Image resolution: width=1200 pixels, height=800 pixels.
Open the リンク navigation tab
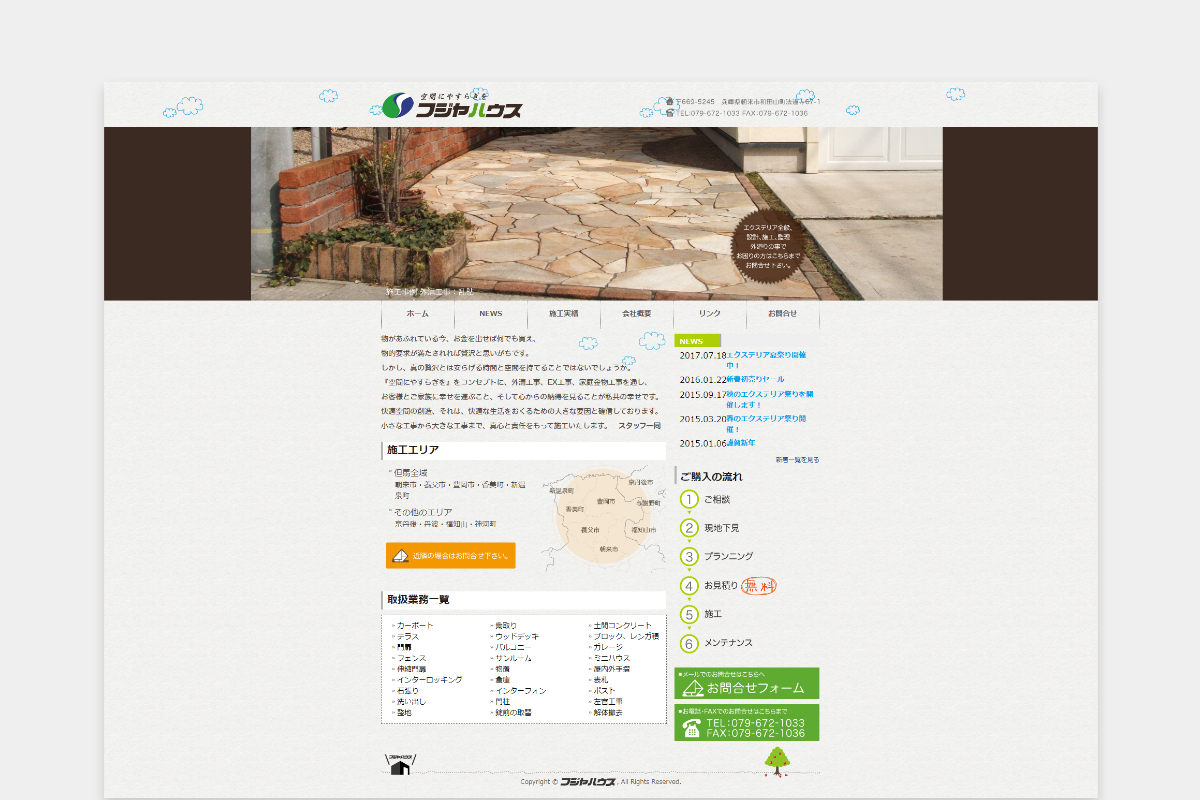710,314
